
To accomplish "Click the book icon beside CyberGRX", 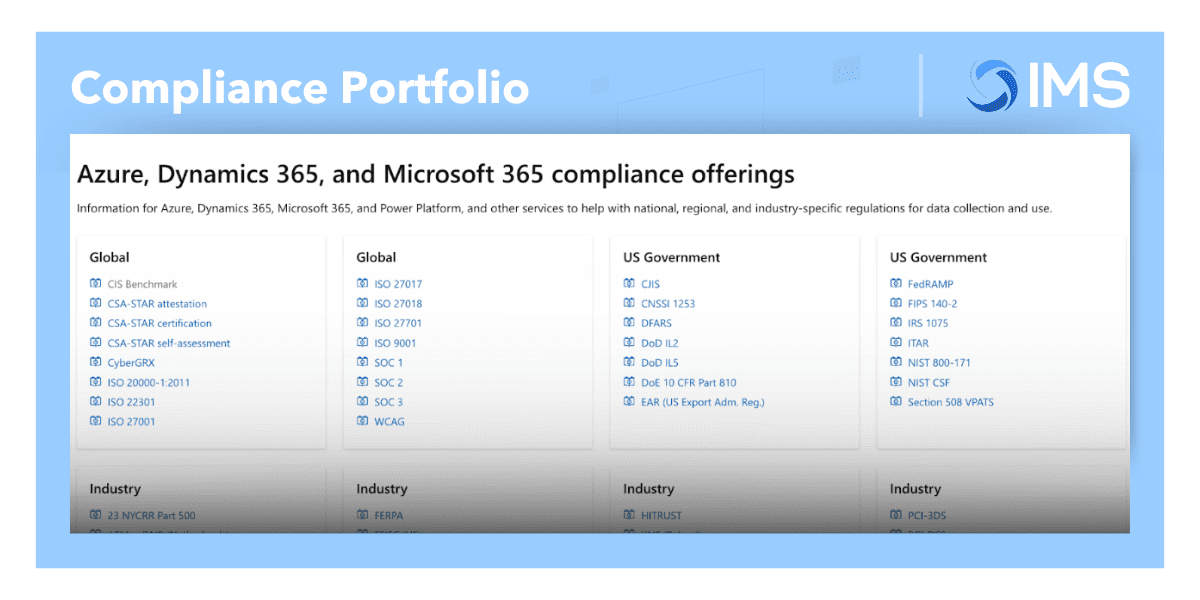I will click(96, 363).
